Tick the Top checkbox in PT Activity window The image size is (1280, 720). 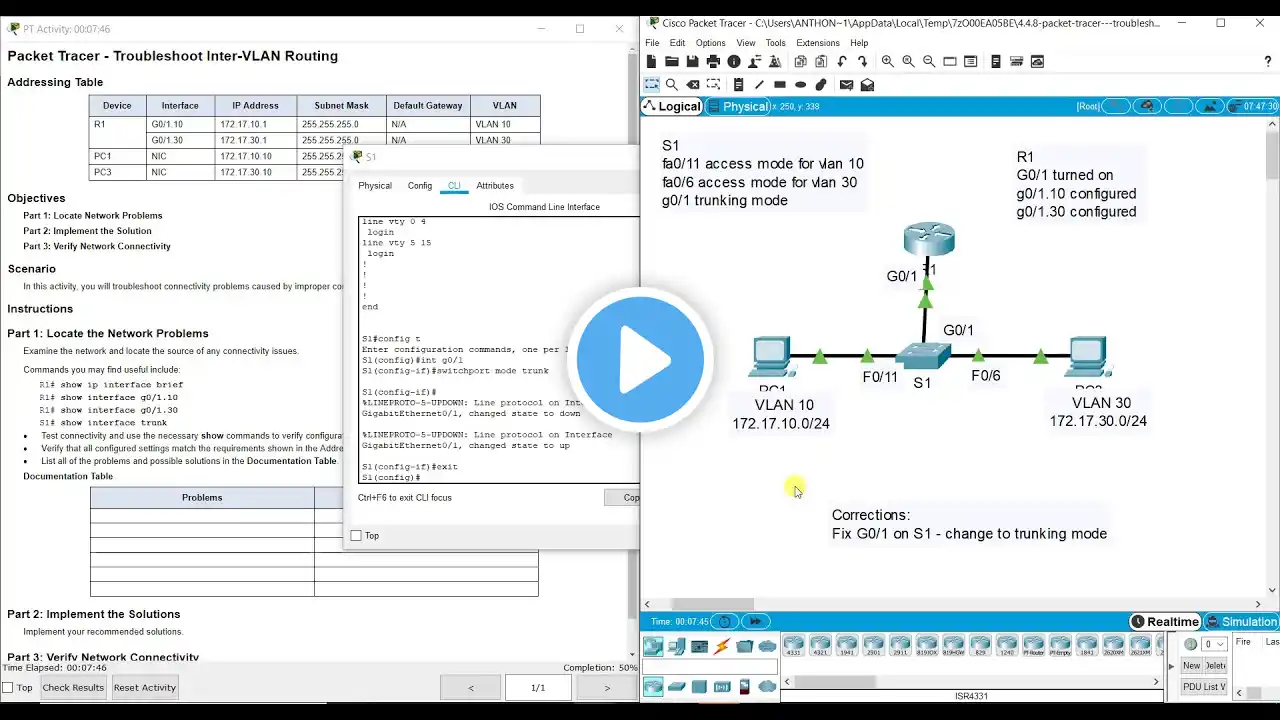click(8, 687)
